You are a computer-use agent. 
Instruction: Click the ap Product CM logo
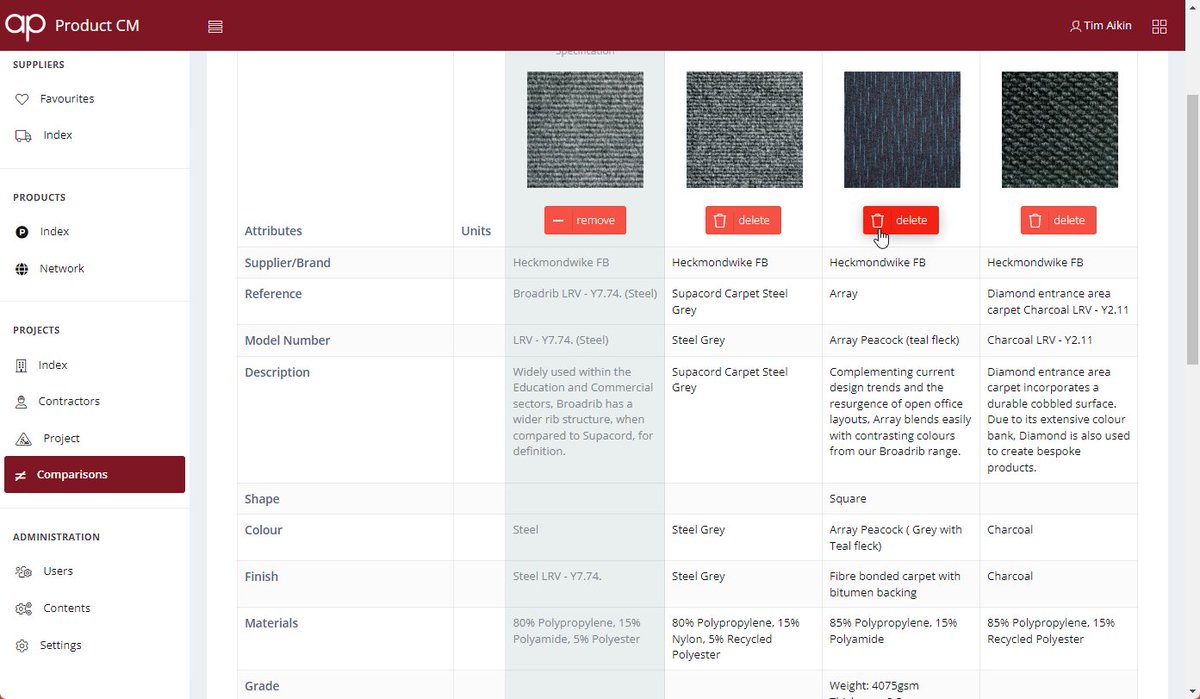[72, 25]
